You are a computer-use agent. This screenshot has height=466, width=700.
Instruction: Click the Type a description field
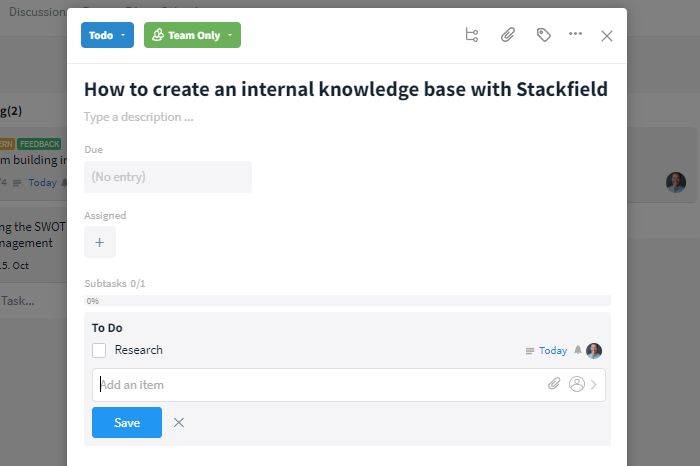coord(139,117)
